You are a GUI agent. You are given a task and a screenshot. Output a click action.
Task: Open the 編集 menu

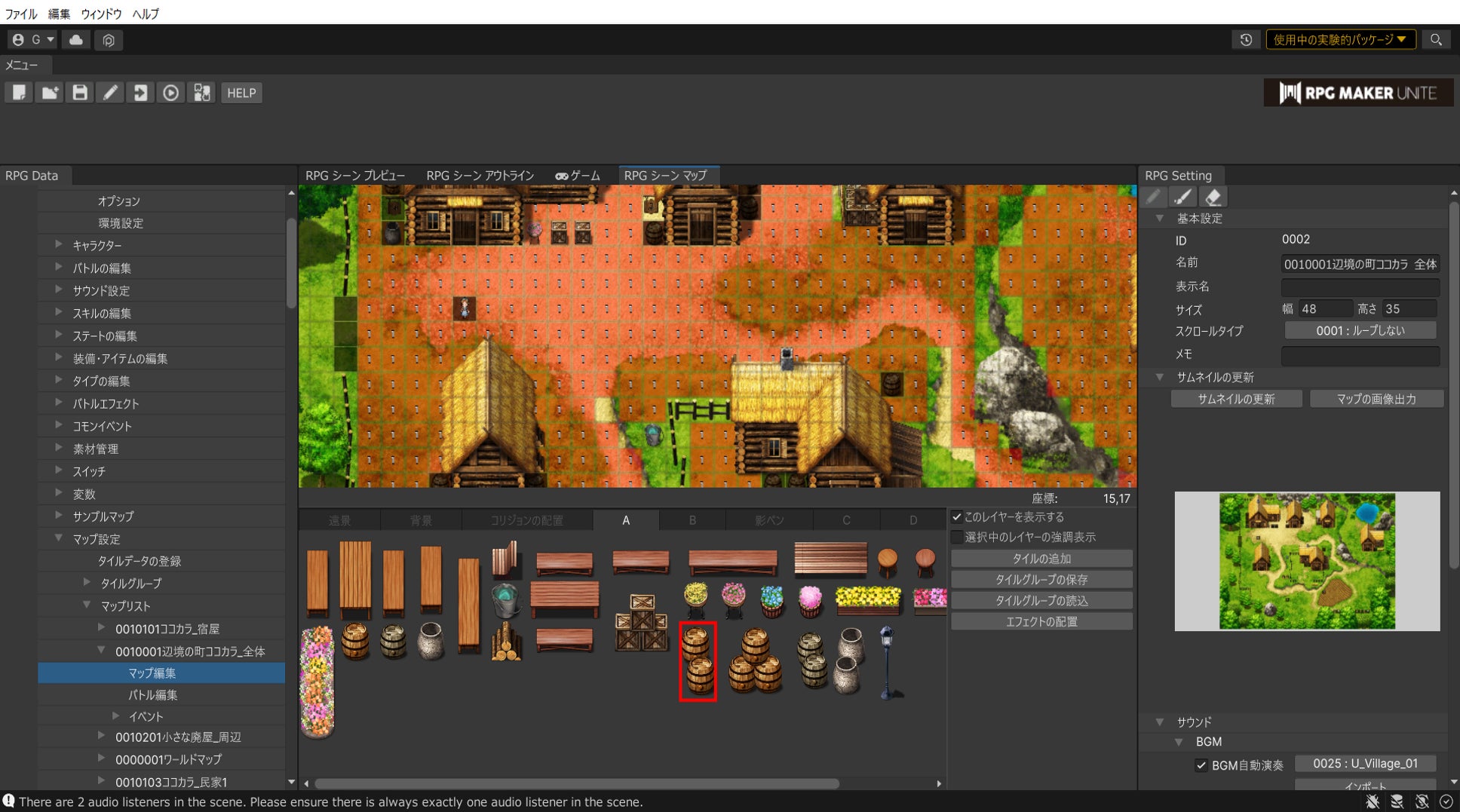[59, 14]
